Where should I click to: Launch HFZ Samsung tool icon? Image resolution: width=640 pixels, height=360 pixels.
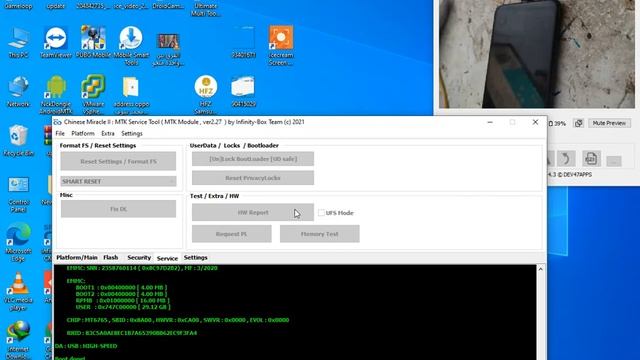coord(206,95)
